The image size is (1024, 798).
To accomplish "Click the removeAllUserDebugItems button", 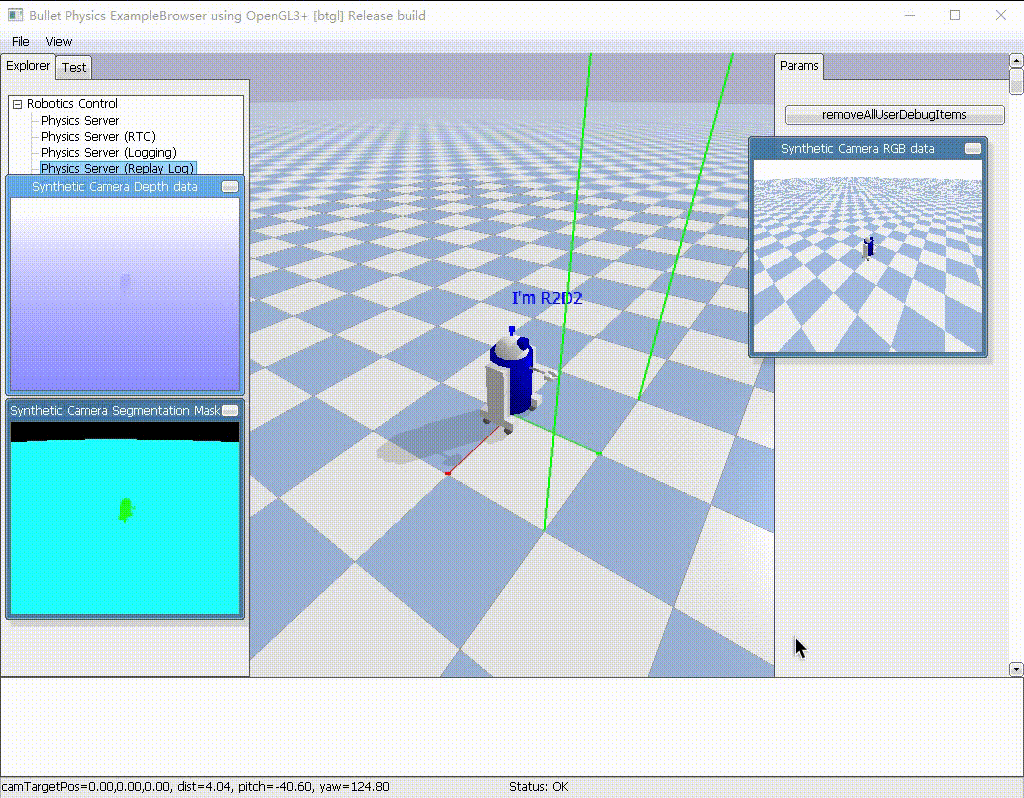I will (x=894, y=115).
